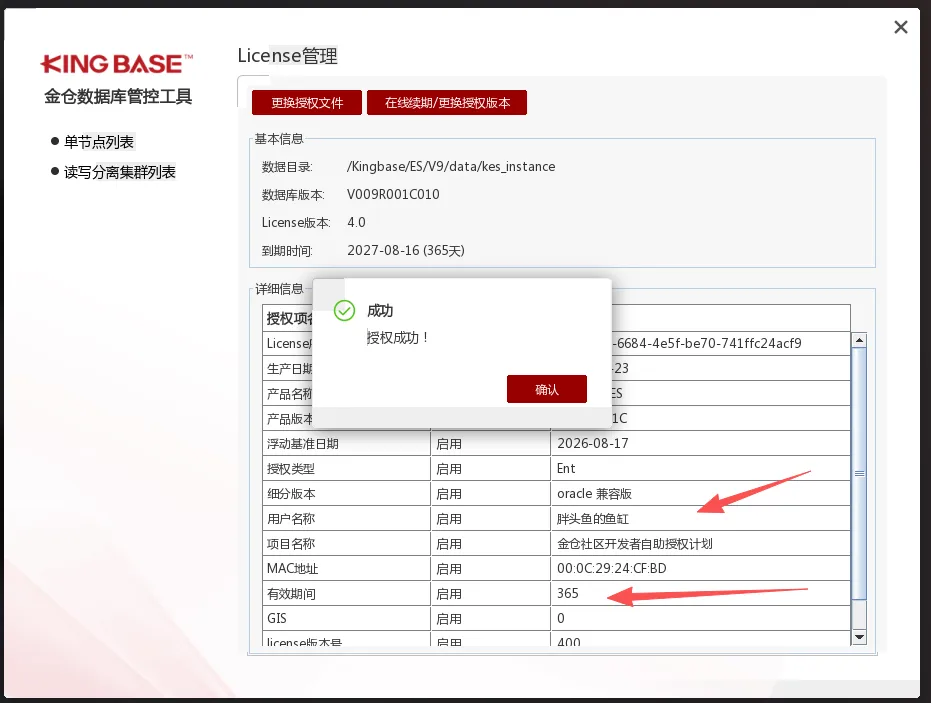This screenshot has height=703, width=931.
Task: Select value 胖头鱼的鱼缸
Action: pyautogui.click(x=593, y=518)
